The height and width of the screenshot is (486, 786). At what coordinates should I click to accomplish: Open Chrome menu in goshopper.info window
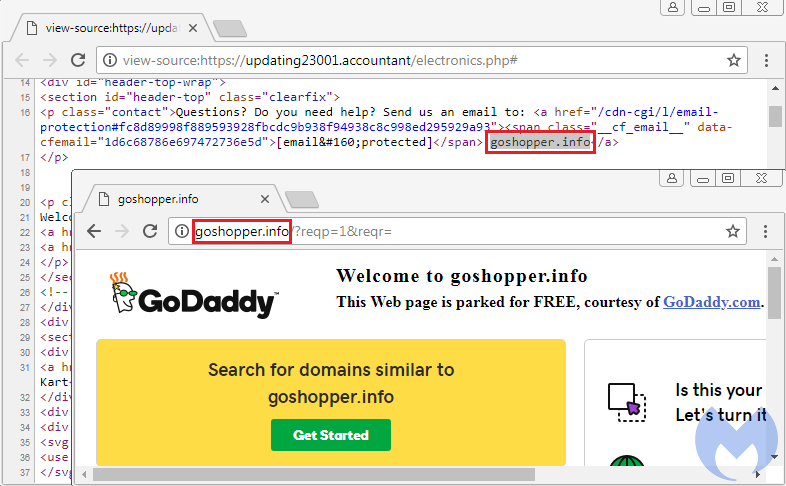click(765, 231)
